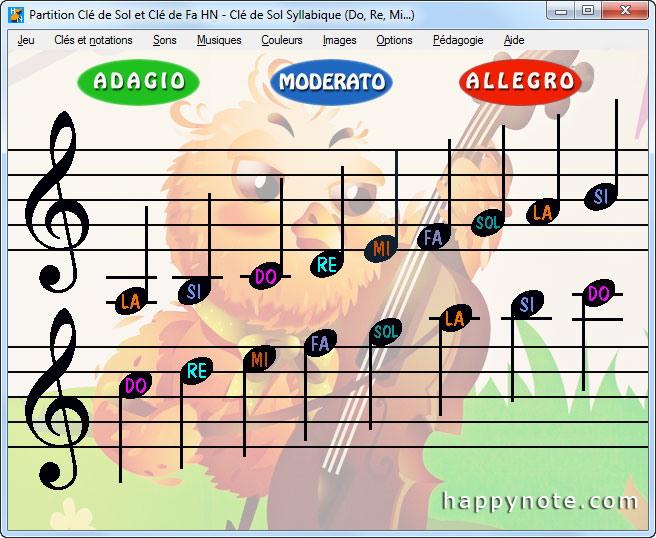Click the highest DO note above the lower staff
Image resolution: width=656 pixels, height=538 pixels.
[599, 293]
